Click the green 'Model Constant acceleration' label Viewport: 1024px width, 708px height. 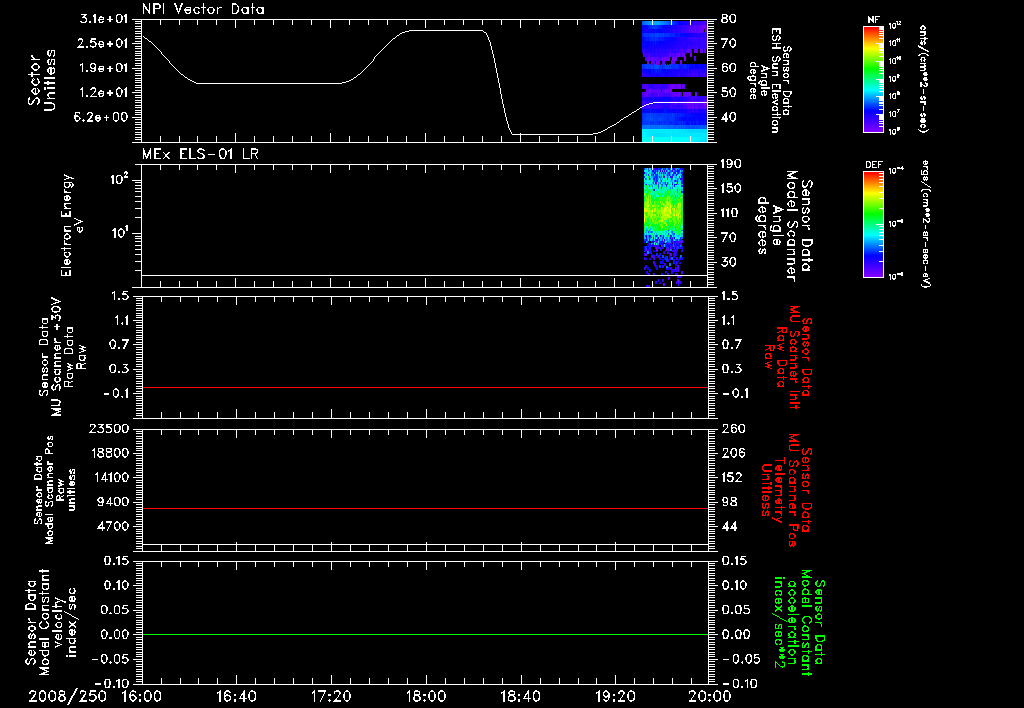[x=800, y=623]
